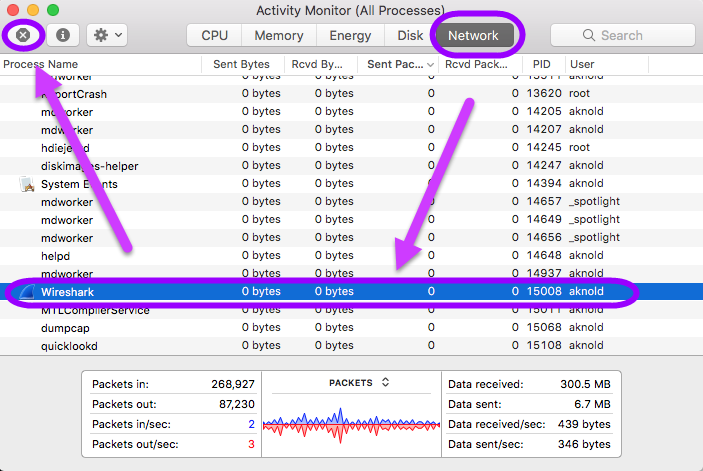Sort by User column header
Image resolution: width=703 pixels, height=471 pixels.
[x=606, y=65]
